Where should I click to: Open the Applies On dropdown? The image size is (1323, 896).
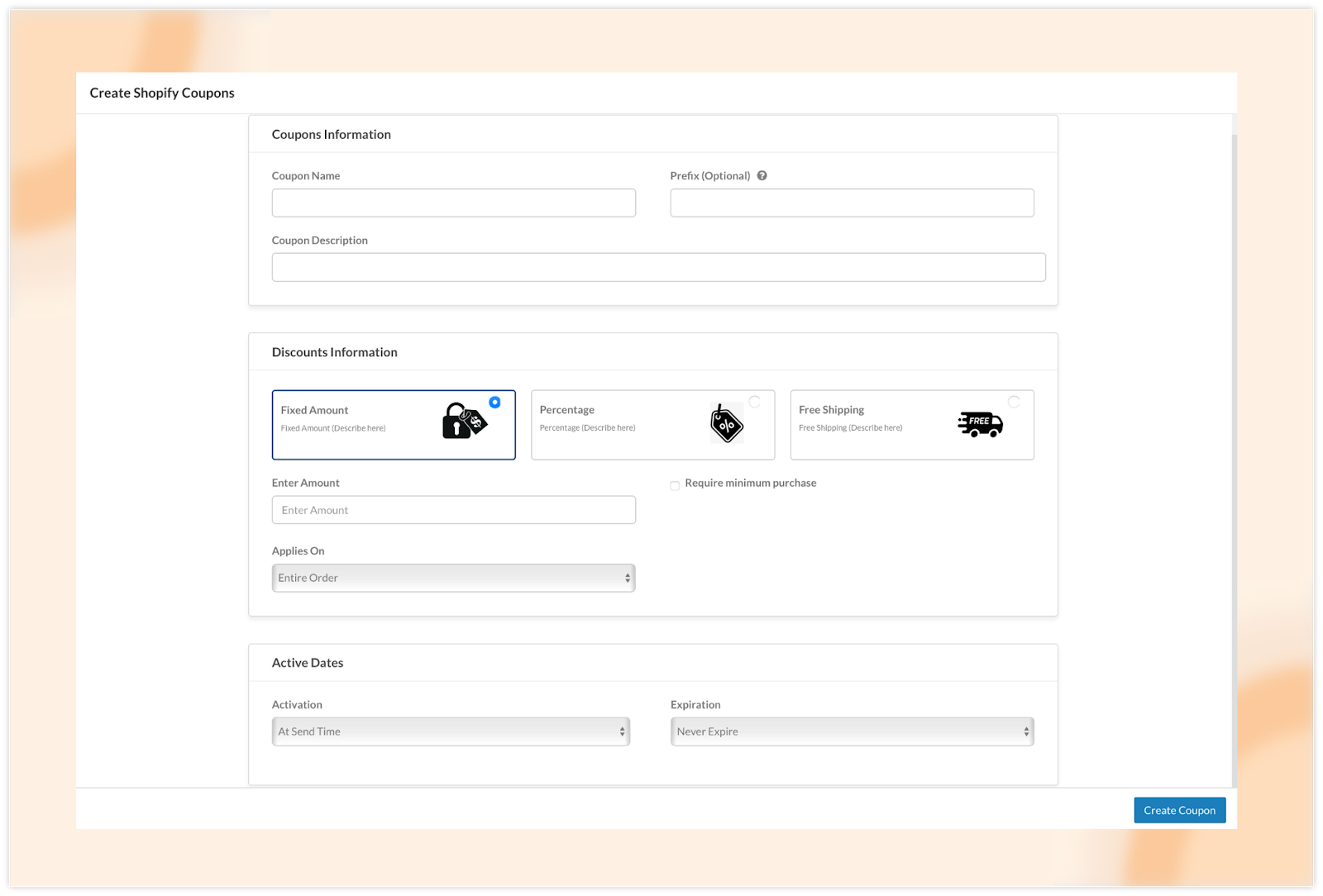[x=453, y=578]
